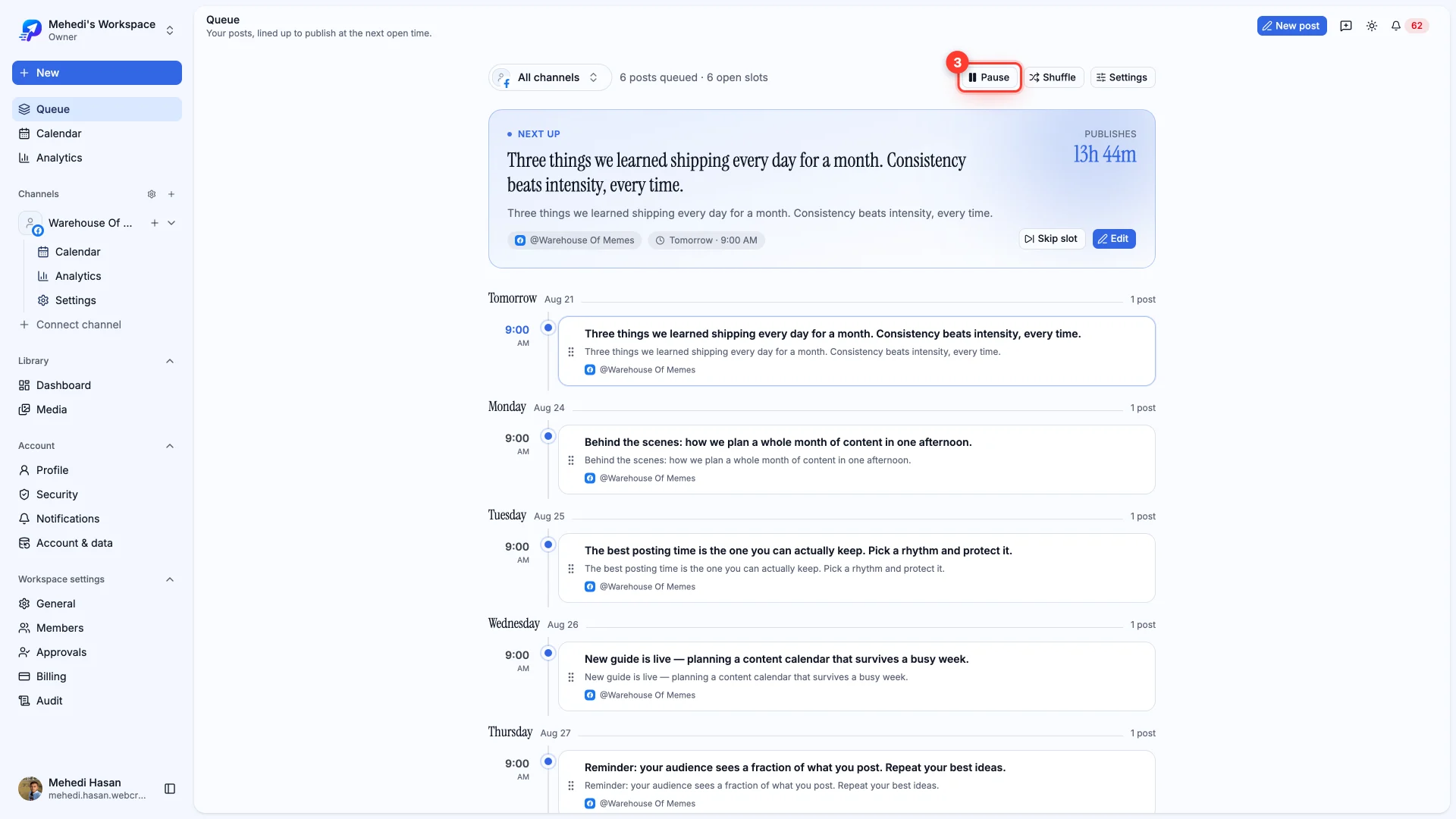The height and width of the screenshot is (819, 1456).
Task: Open Billing in workspace settings
Action: (x=97, y=676)
